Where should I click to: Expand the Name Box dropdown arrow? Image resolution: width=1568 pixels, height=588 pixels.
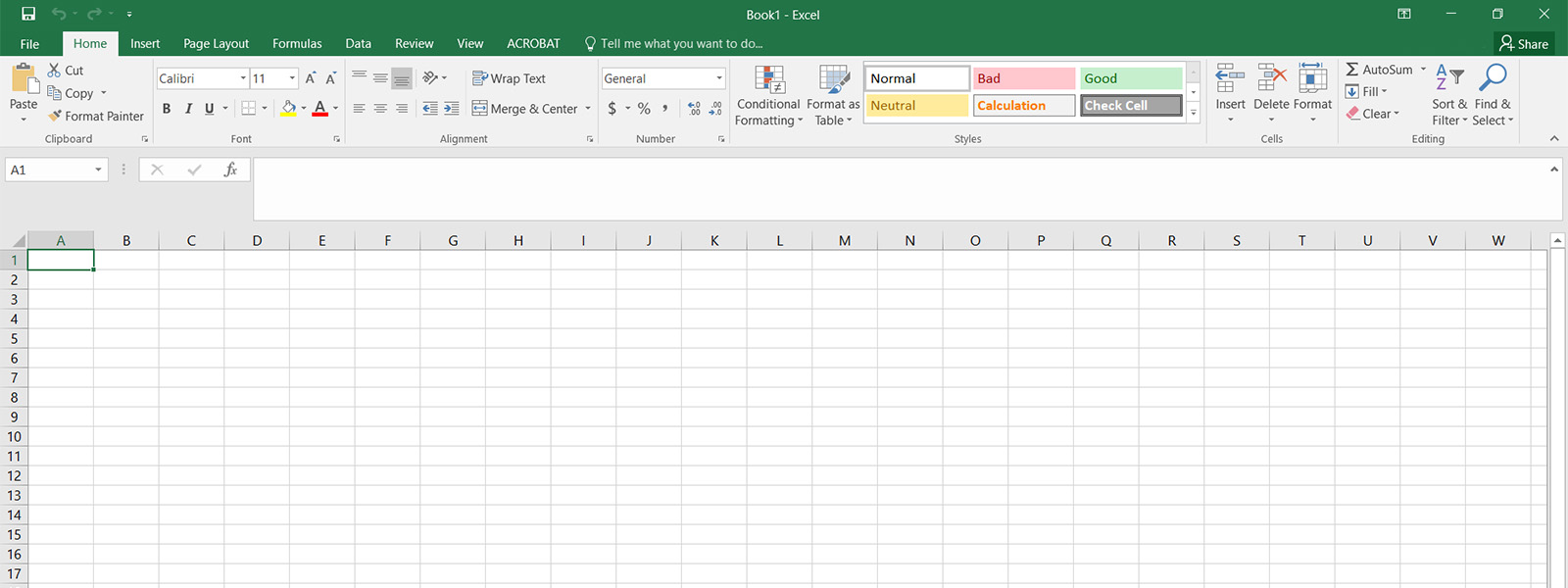pyautogui.click(x=98, y=170)
